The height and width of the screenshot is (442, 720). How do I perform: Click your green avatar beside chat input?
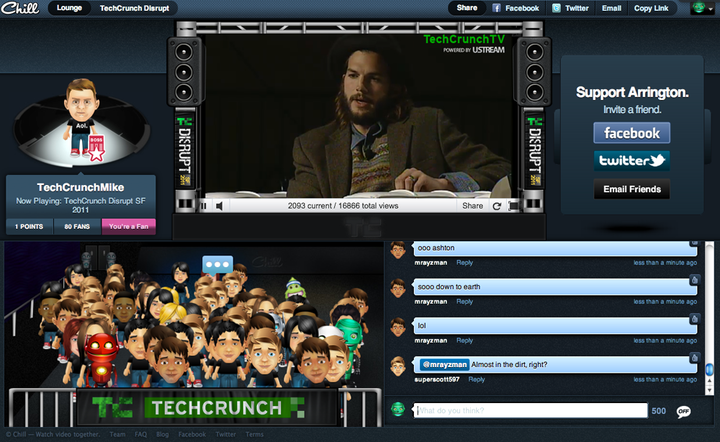point(398,409)
